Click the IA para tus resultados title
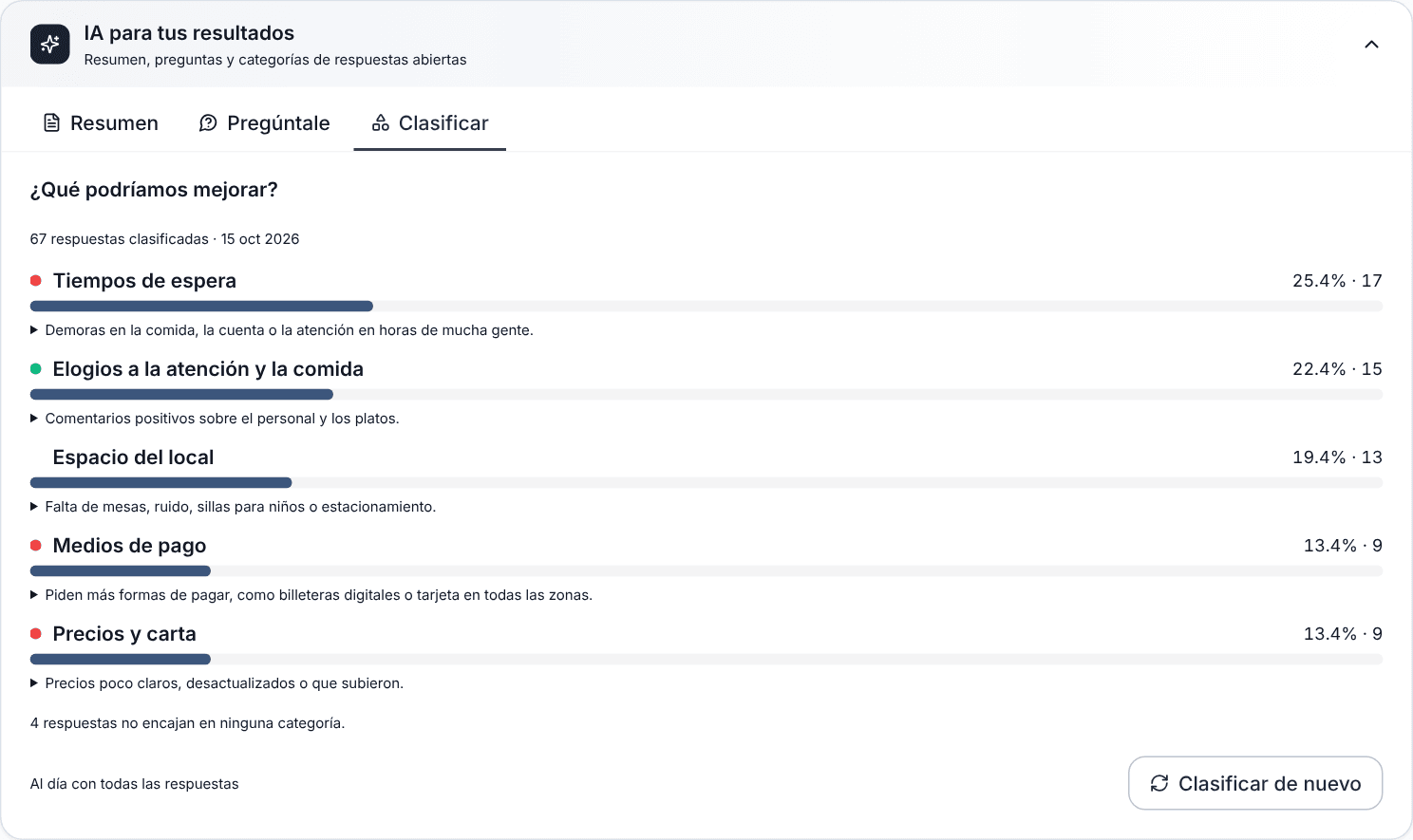This screenshot has height=840, width=1413. [x=189, y=33]
